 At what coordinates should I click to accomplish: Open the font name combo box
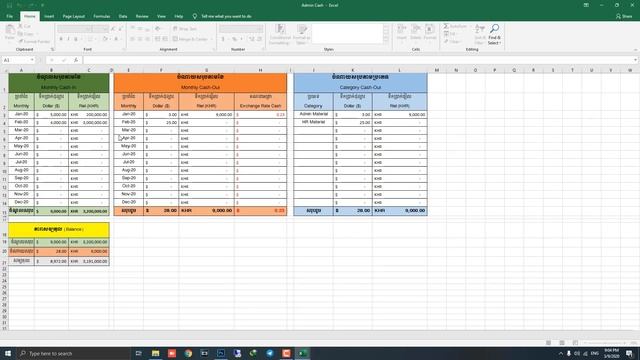click(x=74, y=29)
